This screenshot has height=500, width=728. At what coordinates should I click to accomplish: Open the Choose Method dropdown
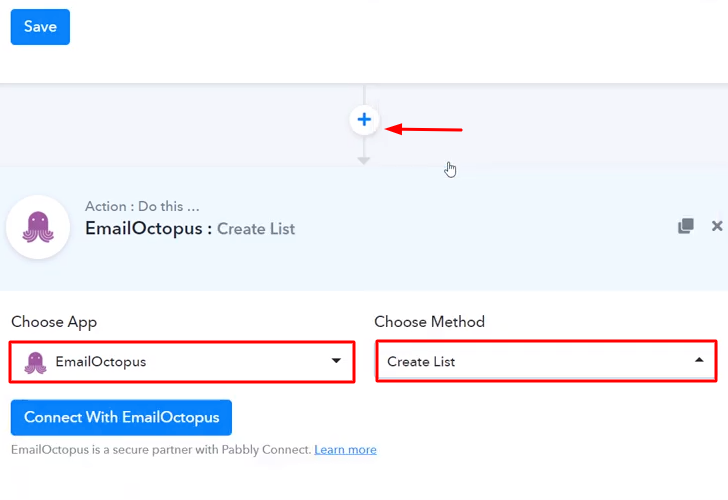pyautogui.click(x=546, y=361)
